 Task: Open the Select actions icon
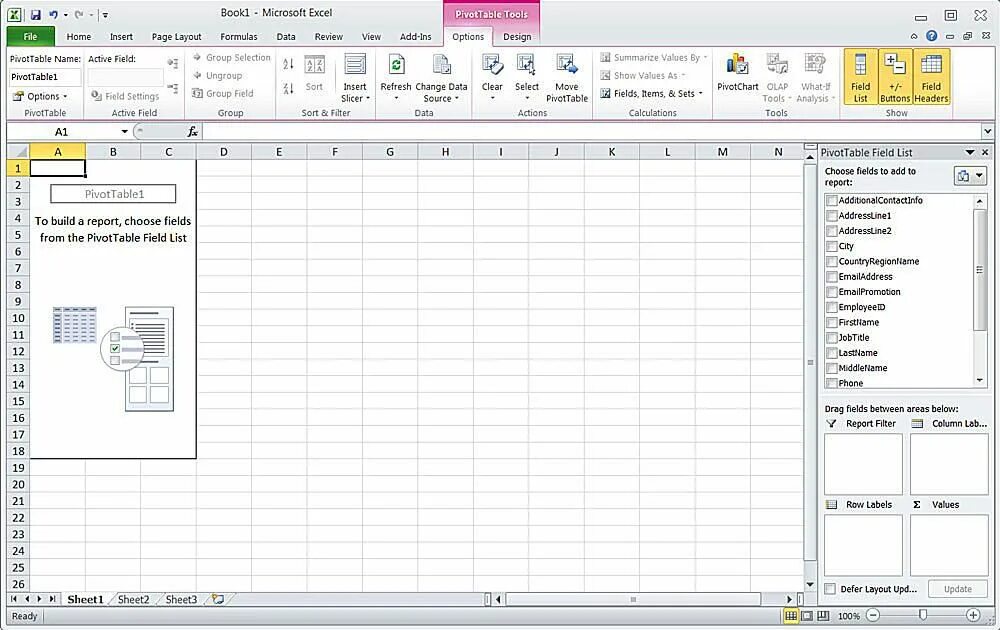(x=527, y=78)
